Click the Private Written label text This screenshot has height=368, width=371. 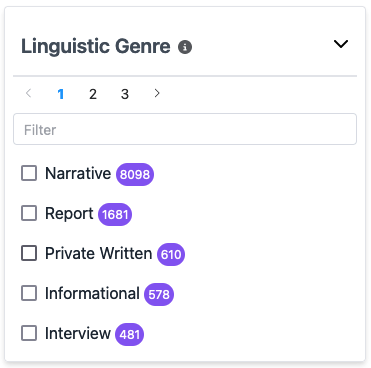(99, 253)
